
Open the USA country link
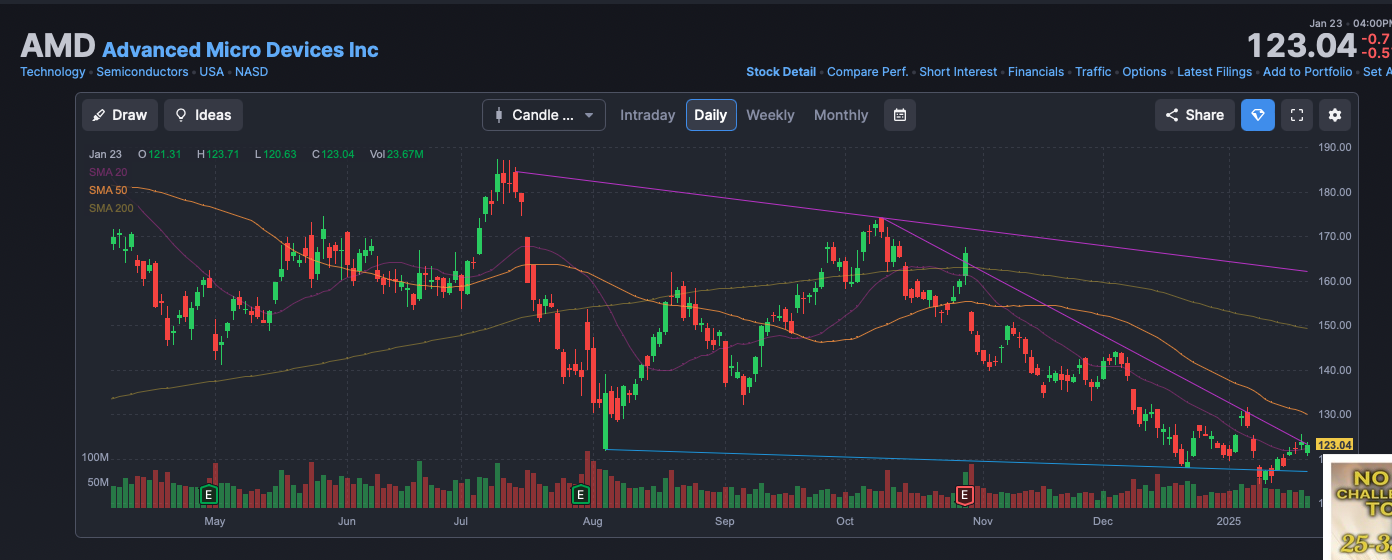click(211, 72)
